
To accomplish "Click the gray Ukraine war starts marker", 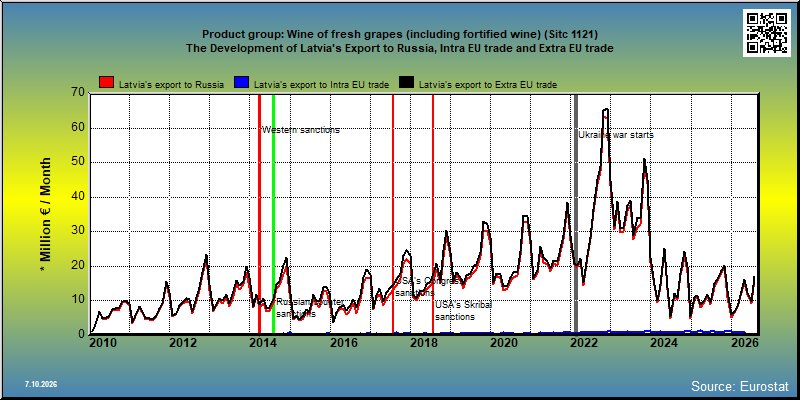I will click(577, 213).
